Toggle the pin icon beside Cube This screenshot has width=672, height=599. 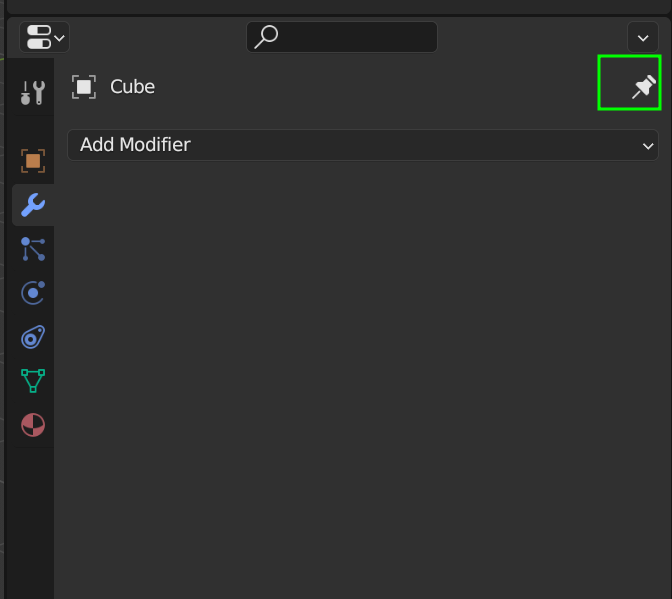[x=643, y=88]
